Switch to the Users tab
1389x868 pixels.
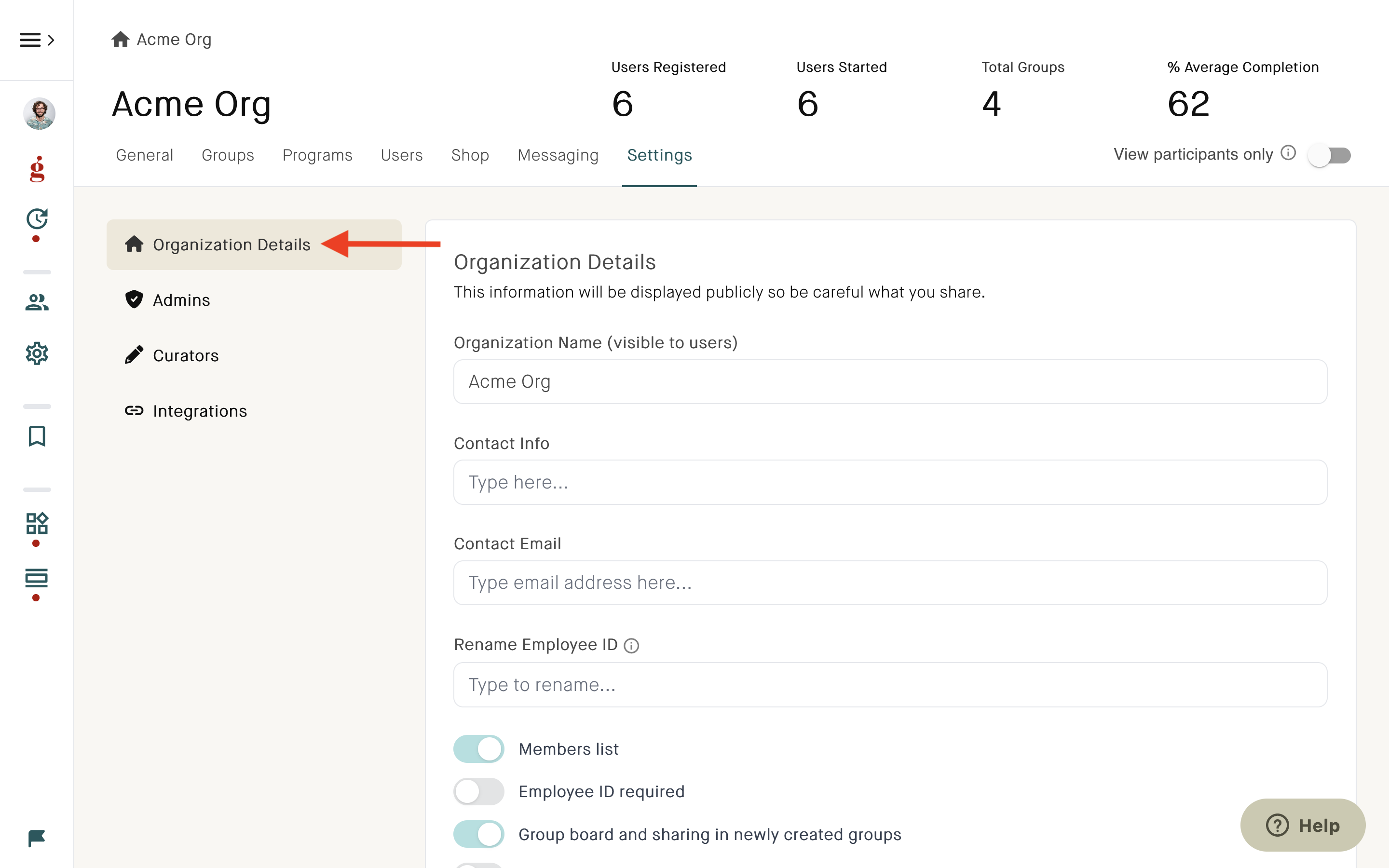click(x=402, y=155)
